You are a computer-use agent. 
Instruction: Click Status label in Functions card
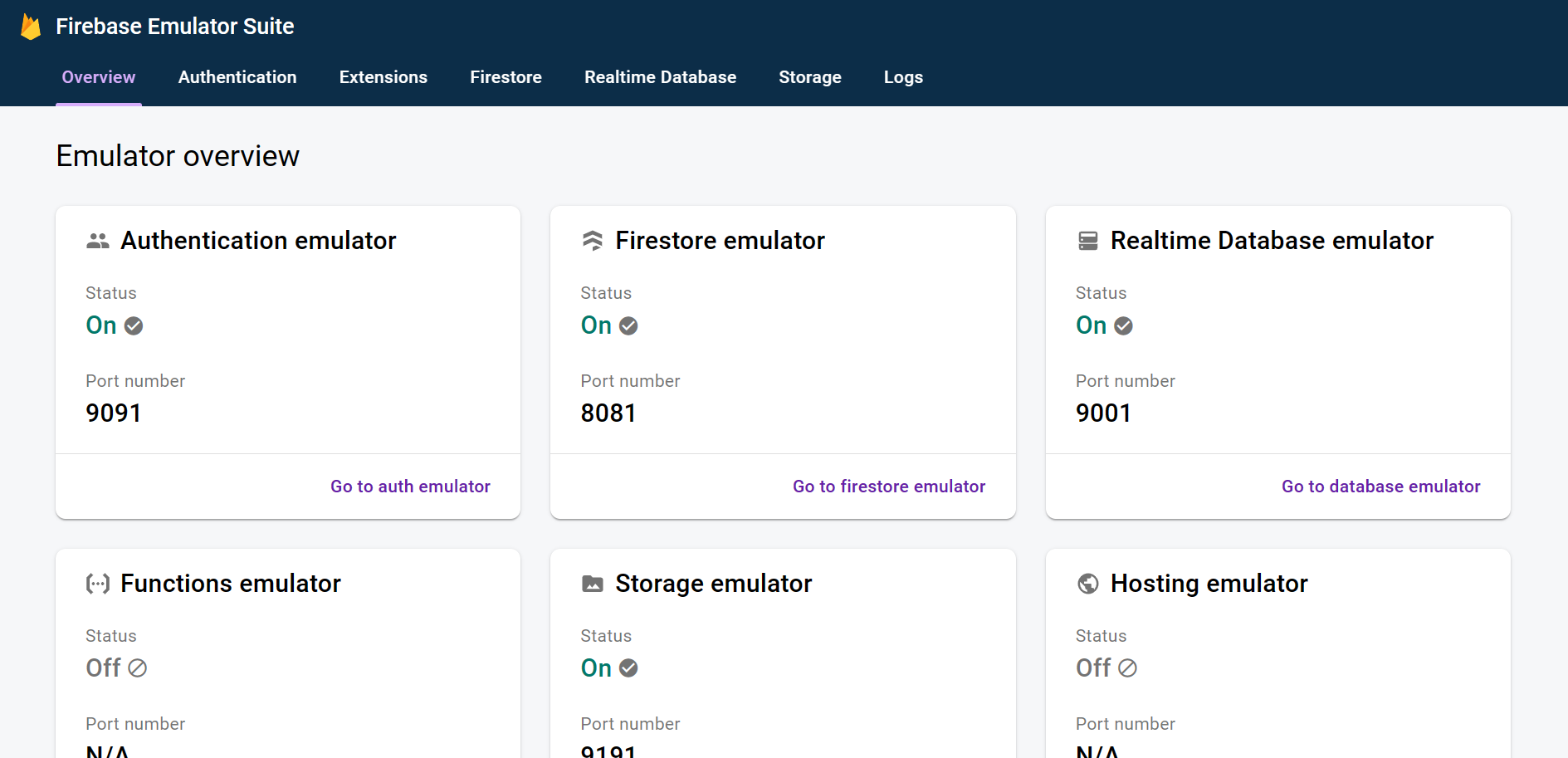point(111,636)
